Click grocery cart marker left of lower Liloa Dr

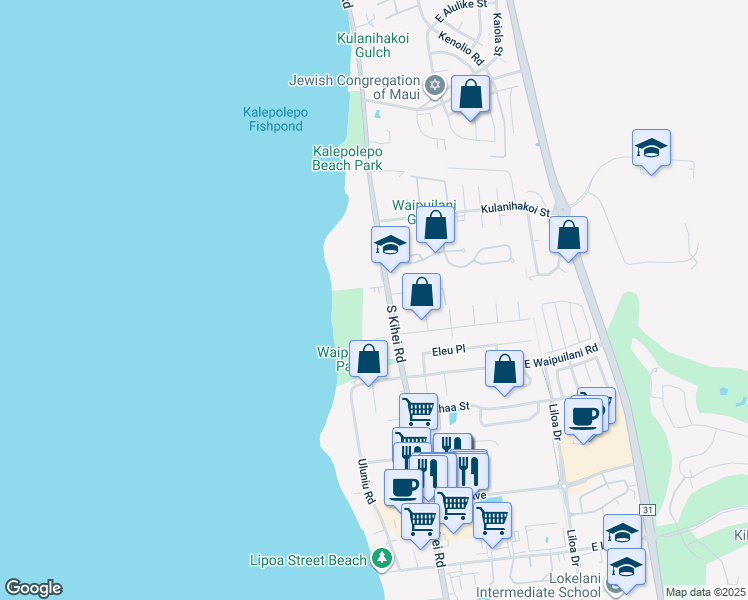pos(492,524)
